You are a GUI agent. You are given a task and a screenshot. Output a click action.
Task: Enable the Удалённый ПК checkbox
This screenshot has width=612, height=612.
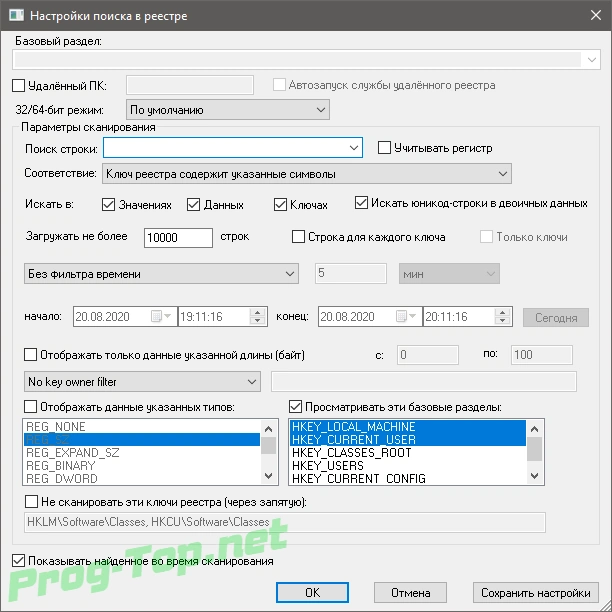[x=18, y=85]
